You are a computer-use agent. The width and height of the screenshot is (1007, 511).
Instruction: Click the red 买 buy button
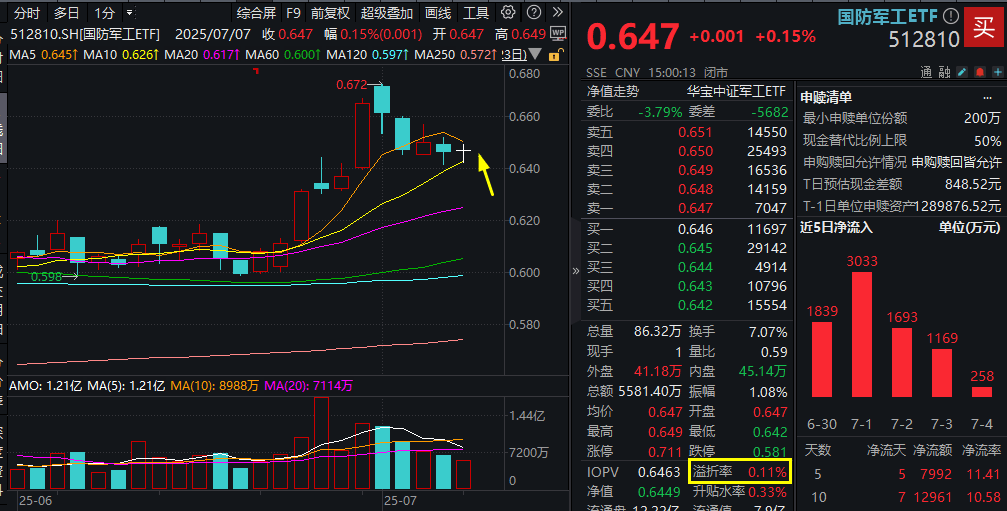coord(985,27)
